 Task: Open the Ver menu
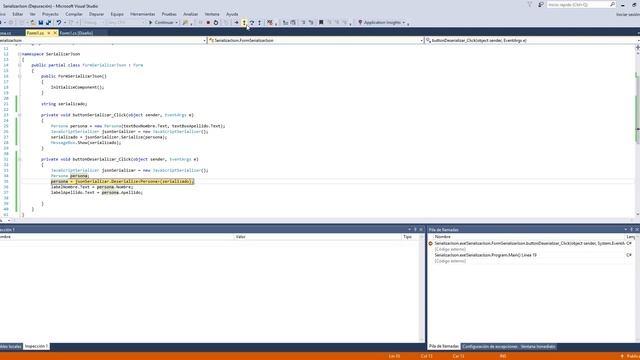(x=33, y=14)
